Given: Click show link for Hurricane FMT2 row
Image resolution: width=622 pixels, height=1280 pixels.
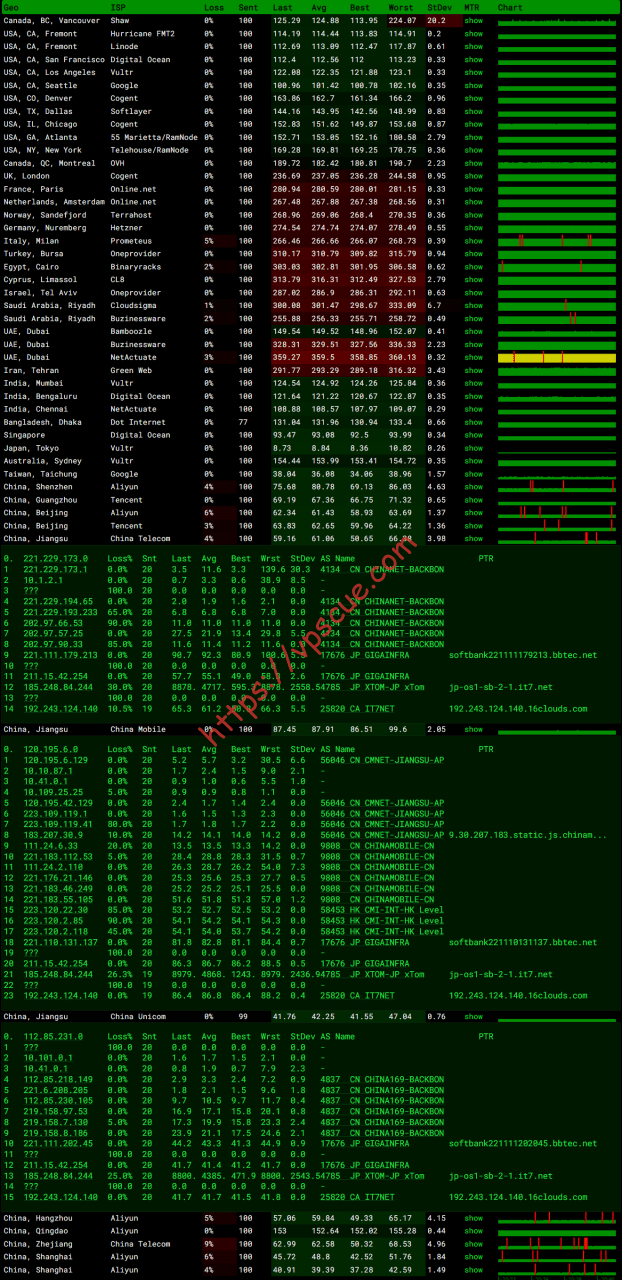Looking at the screenshot, I should [473, 33].
